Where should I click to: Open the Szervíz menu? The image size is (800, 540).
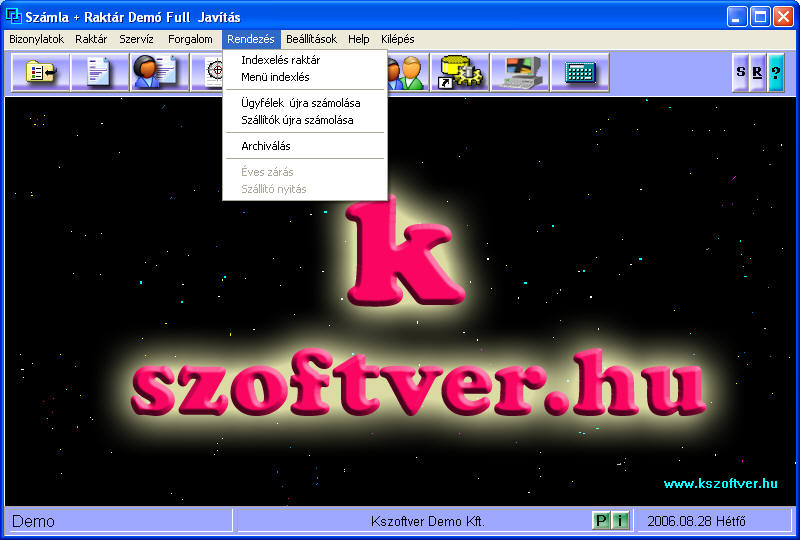[136, 39]
